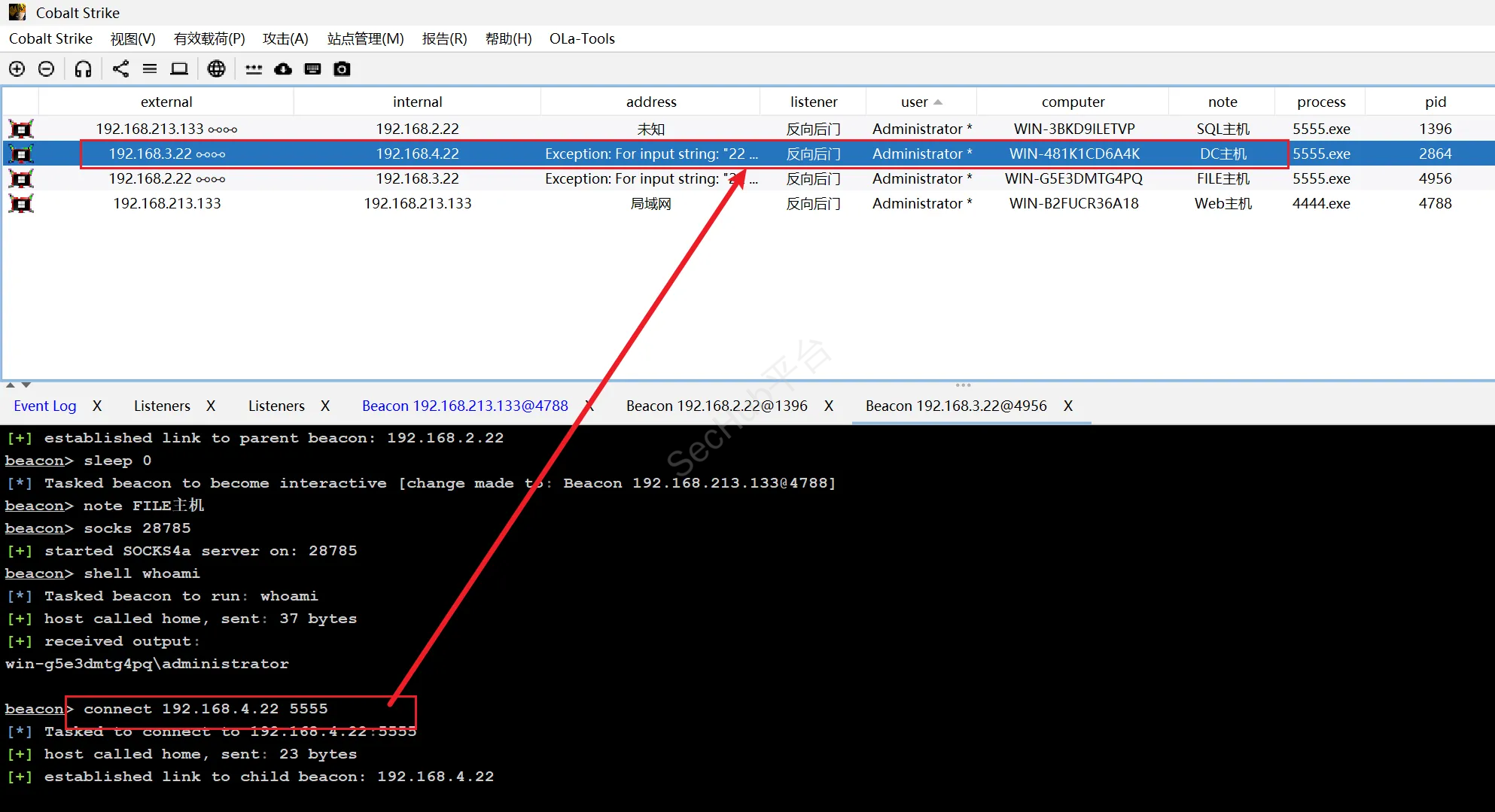Select beacon icon for SQL主机 row

coord(21,129)
